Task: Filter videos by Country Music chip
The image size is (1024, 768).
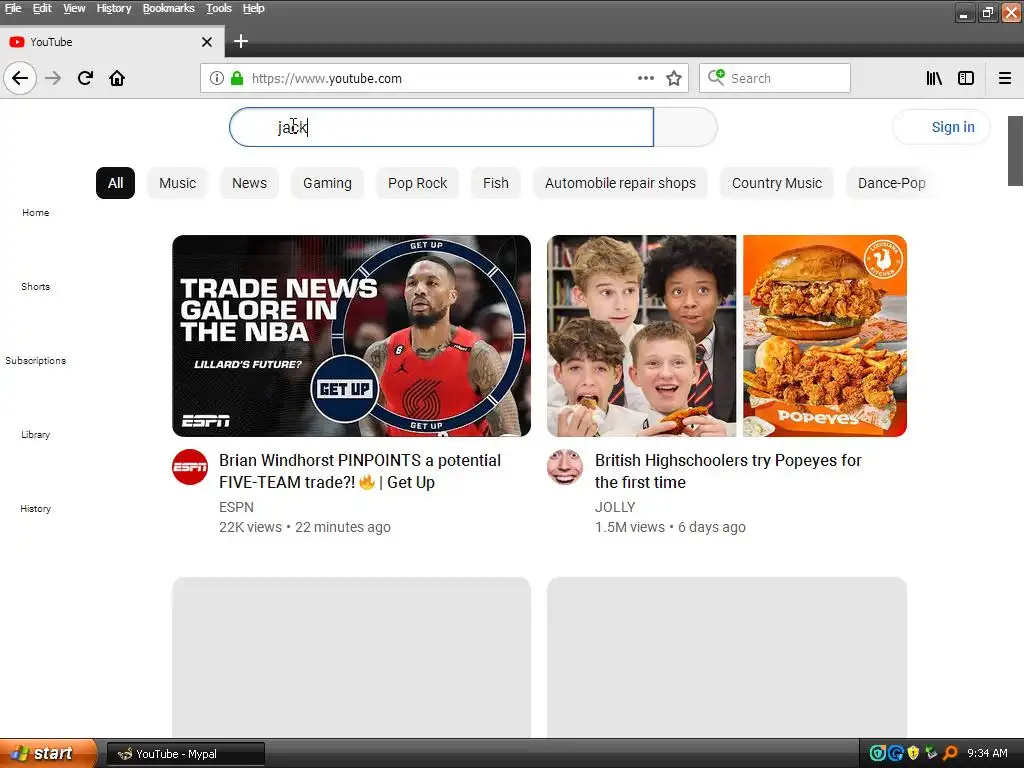Action: pos(777,183)
